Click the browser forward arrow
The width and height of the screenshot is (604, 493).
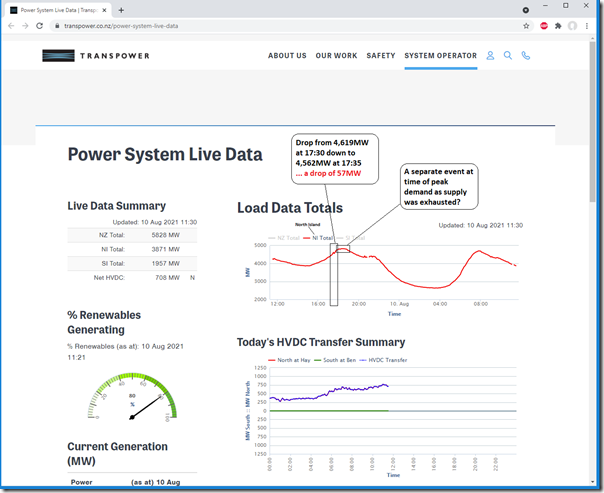click(25, 26)
